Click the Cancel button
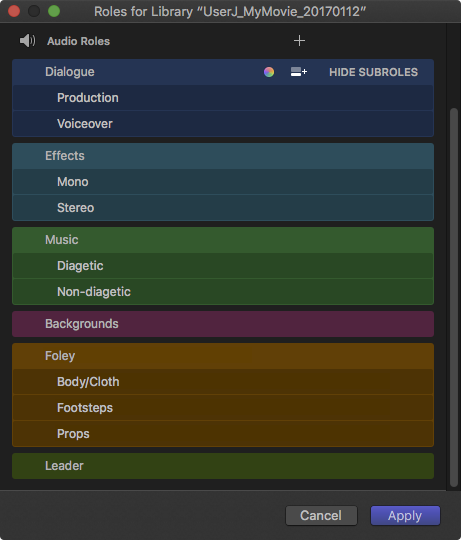Viewport: 461px width, 540px height. pyautogui.click(x=321, y=516)
